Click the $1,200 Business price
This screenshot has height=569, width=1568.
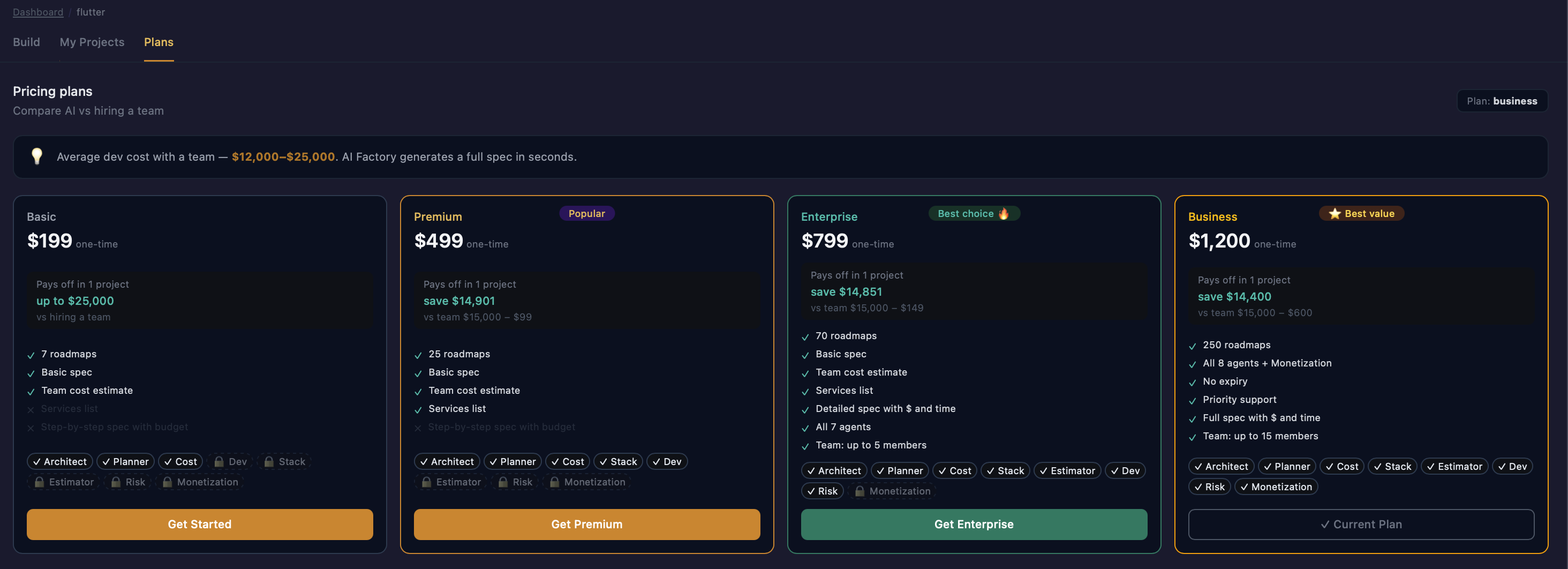[1219, 241]
